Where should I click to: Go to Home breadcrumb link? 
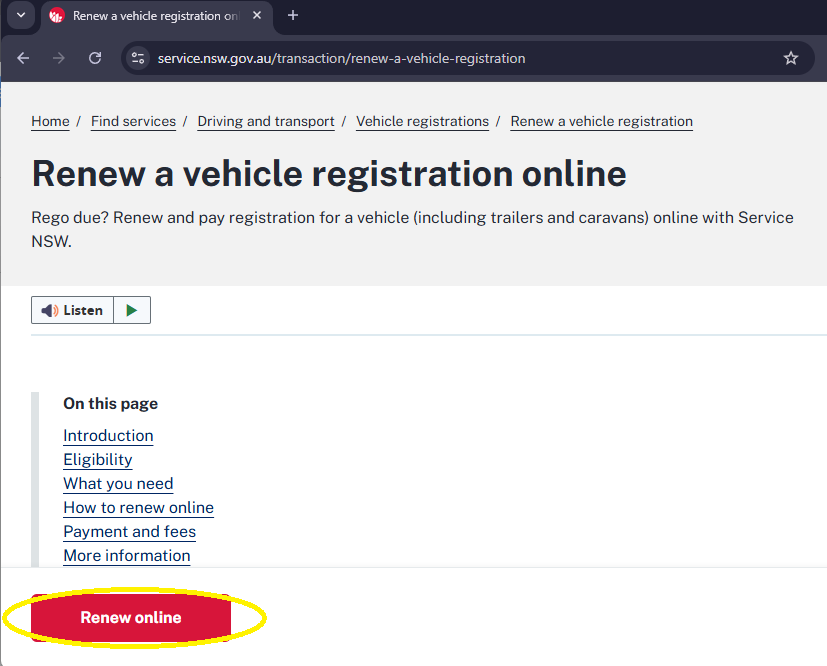click(50, 121)
